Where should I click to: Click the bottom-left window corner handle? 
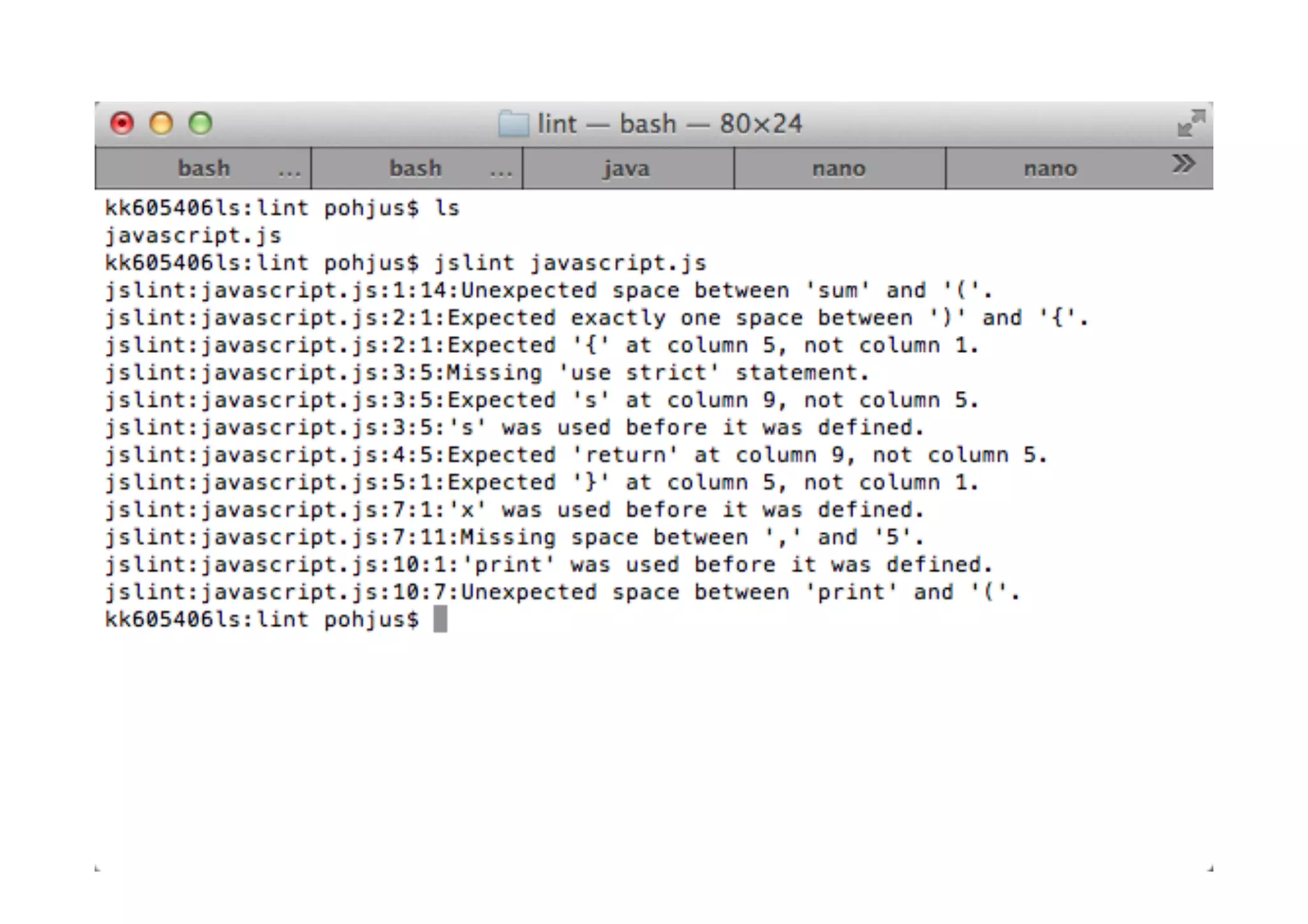pos(98,868)
